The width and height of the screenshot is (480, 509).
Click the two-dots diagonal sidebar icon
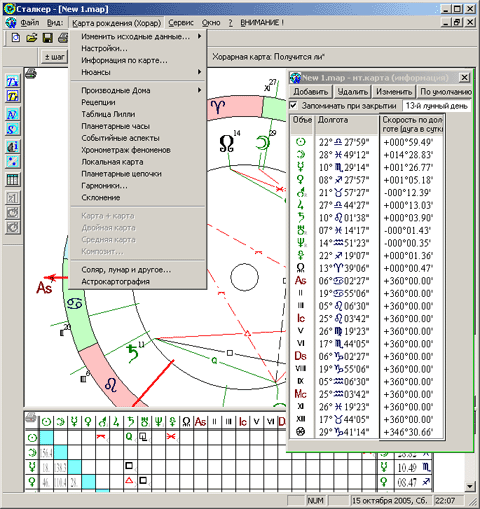tap(13, 162)
